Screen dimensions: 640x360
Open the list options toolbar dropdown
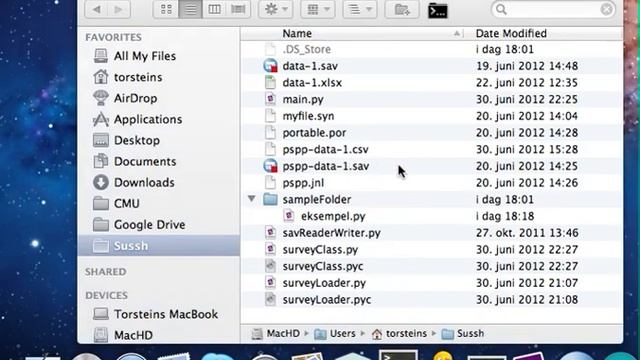tap(360, 9)
